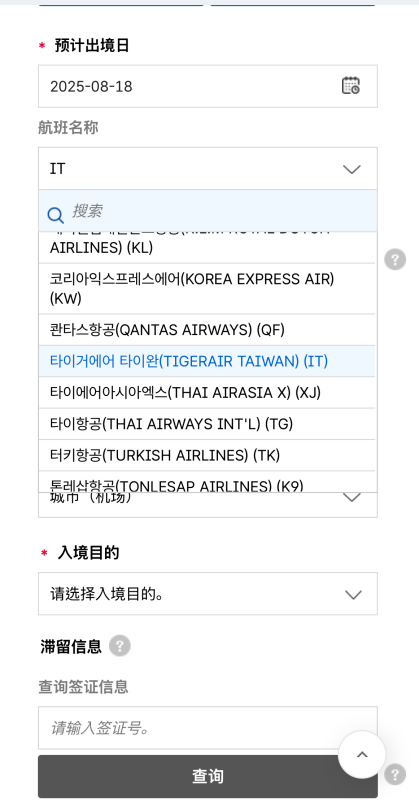
Task: Focus the 搜索 airline search field
Action: coord(208,211)
